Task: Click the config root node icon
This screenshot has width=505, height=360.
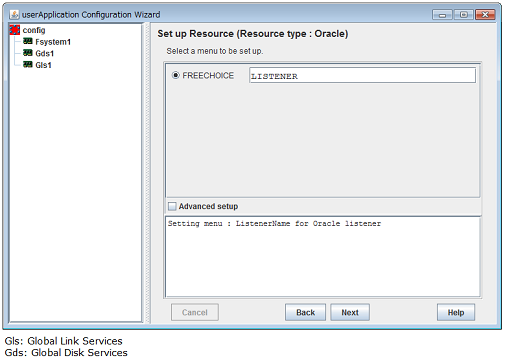Action: tap(15, 30)
